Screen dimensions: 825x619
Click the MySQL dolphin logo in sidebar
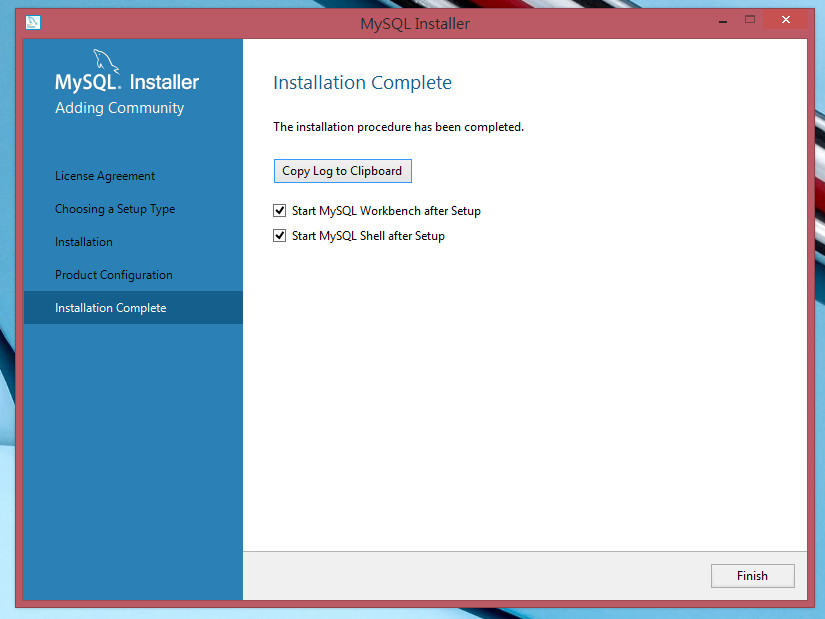[x=106, y=62]
